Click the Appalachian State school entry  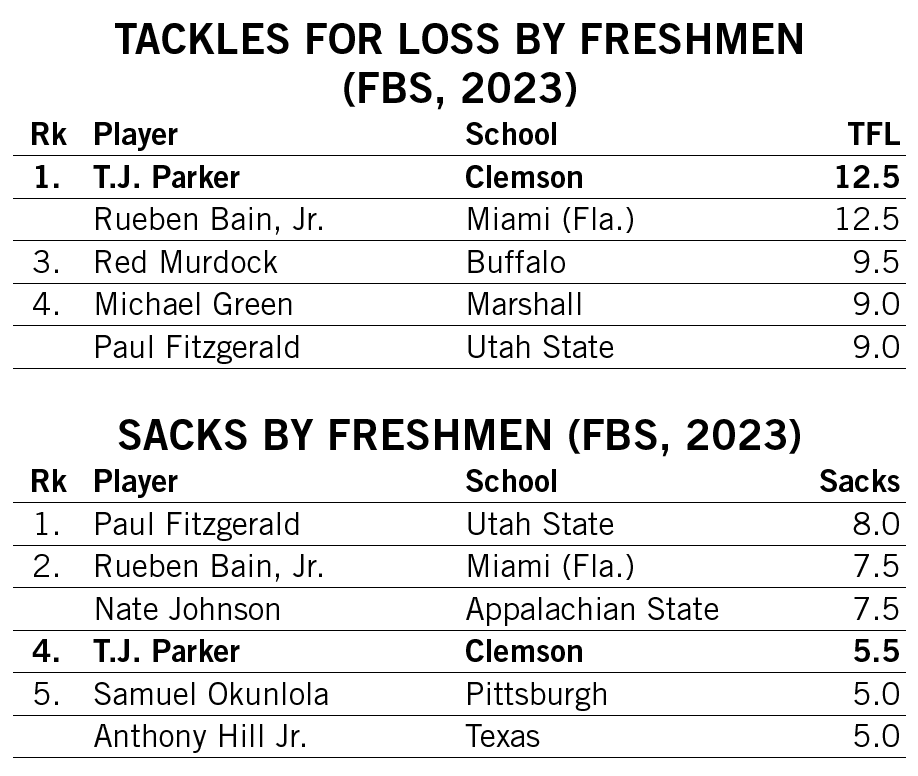[x=592, y=609]
